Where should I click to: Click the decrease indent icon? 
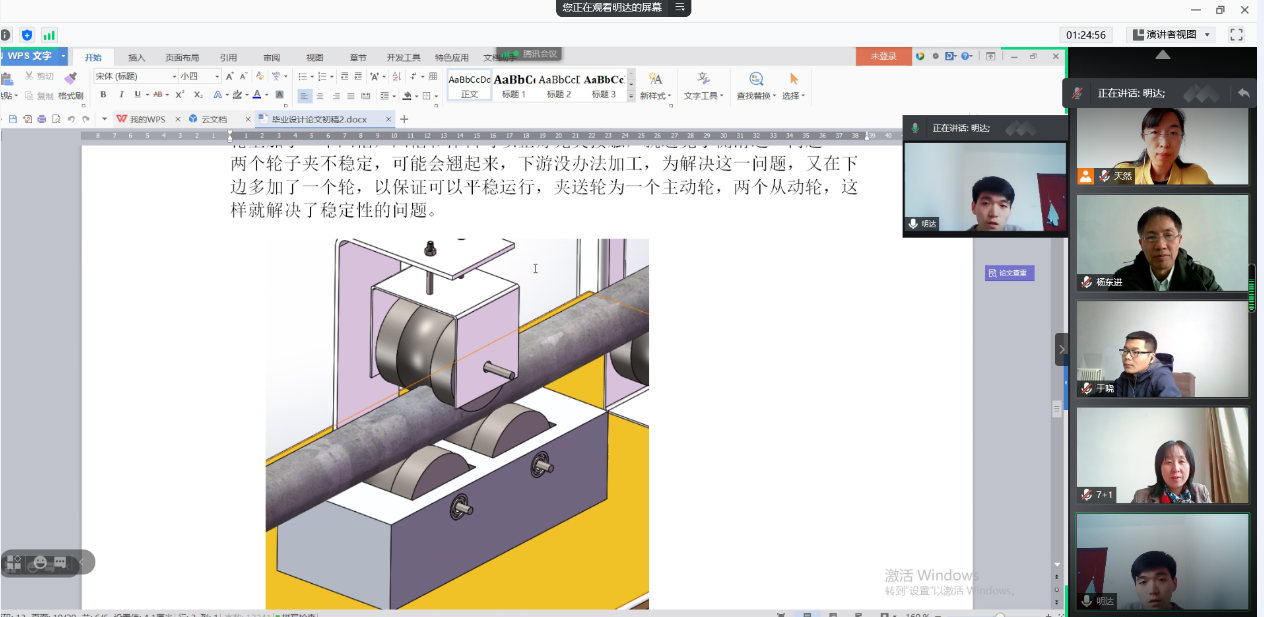click(345, 76)
